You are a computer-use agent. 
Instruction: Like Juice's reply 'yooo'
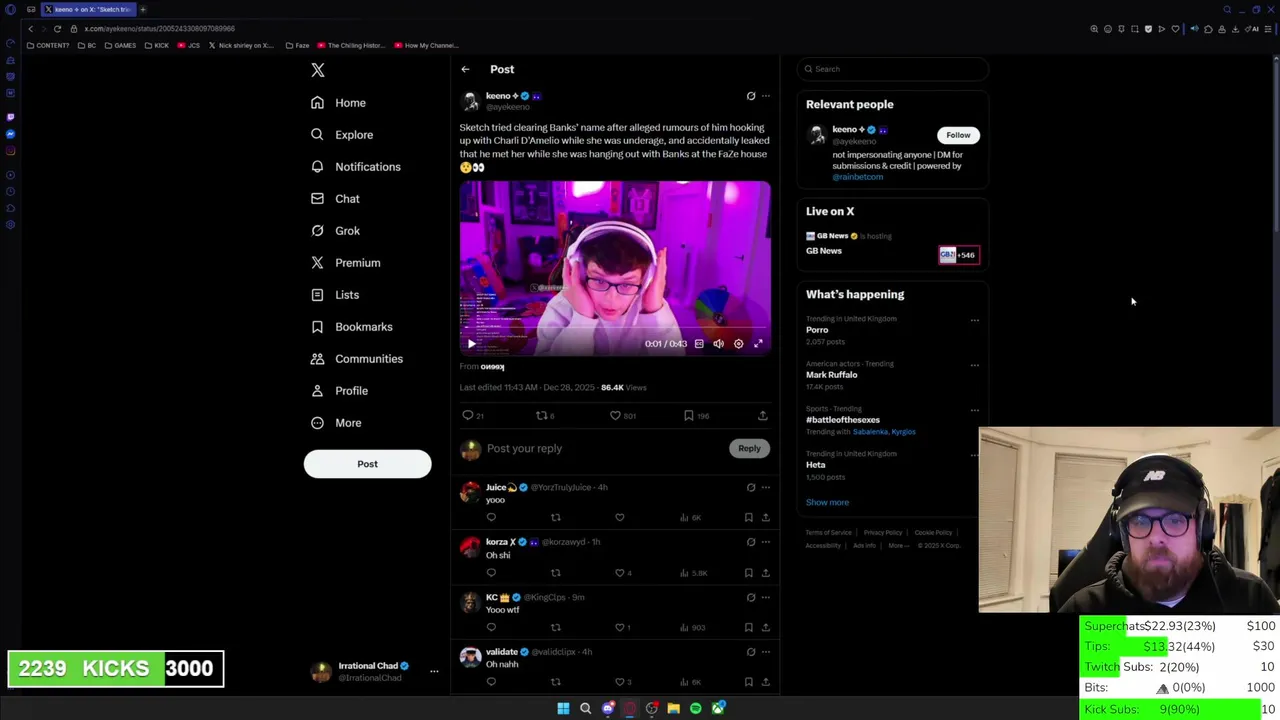click(620, 518)
